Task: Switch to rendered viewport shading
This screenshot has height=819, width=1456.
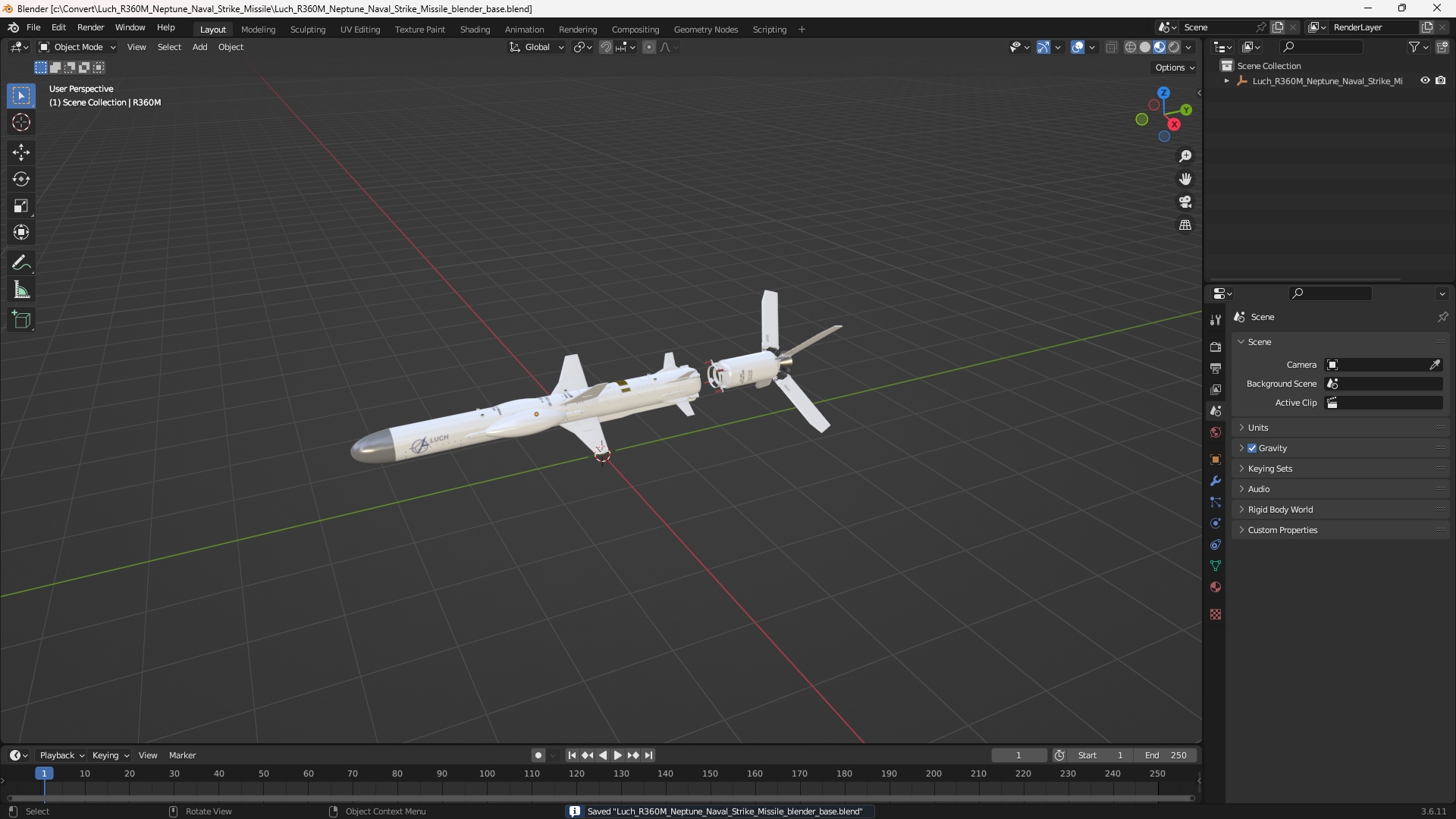Action: click(x=1174, y=47)
